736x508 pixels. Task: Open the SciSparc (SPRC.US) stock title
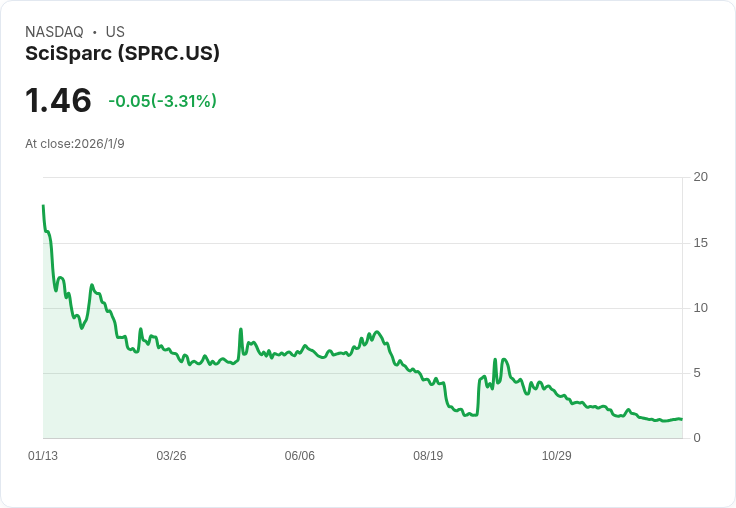122,54
